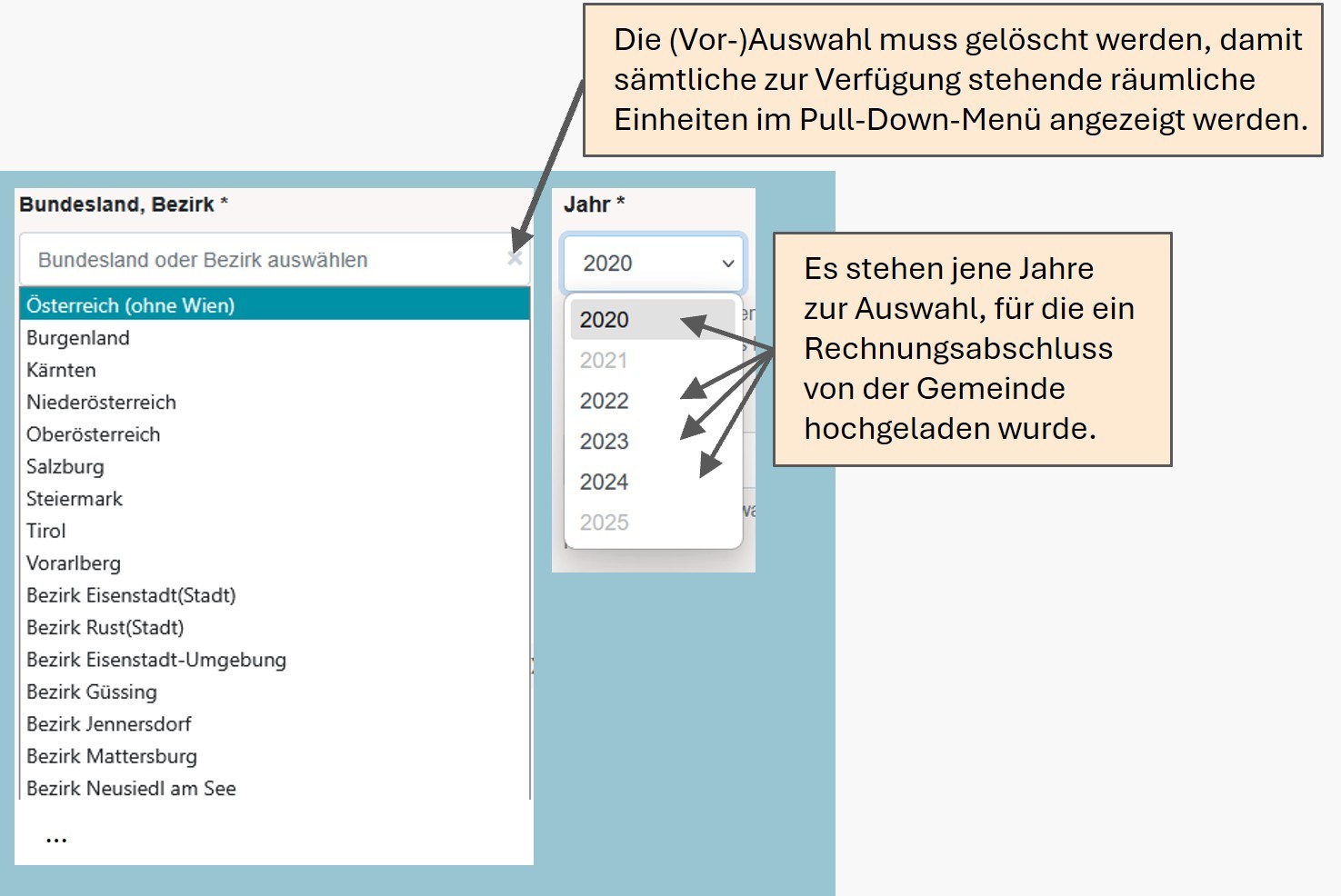Select Bezirk Rust(Stadt) from the list
This screenshot has width=1341, height=896.
(105, 628)
